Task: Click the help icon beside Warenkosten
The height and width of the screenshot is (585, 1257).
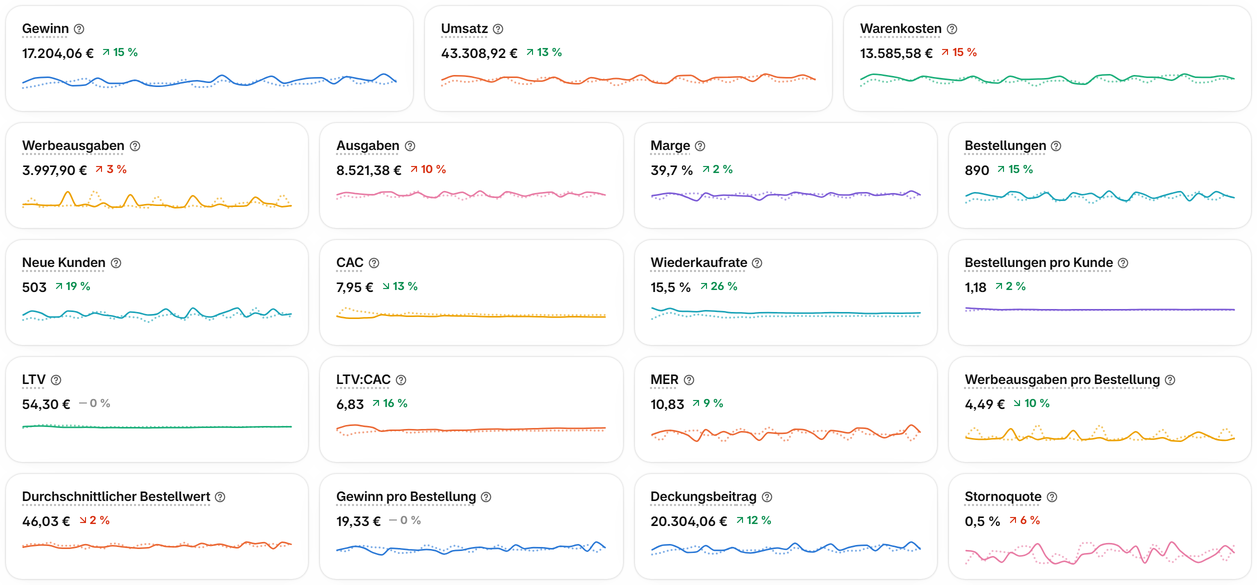Action: click(x=952, y=29)
